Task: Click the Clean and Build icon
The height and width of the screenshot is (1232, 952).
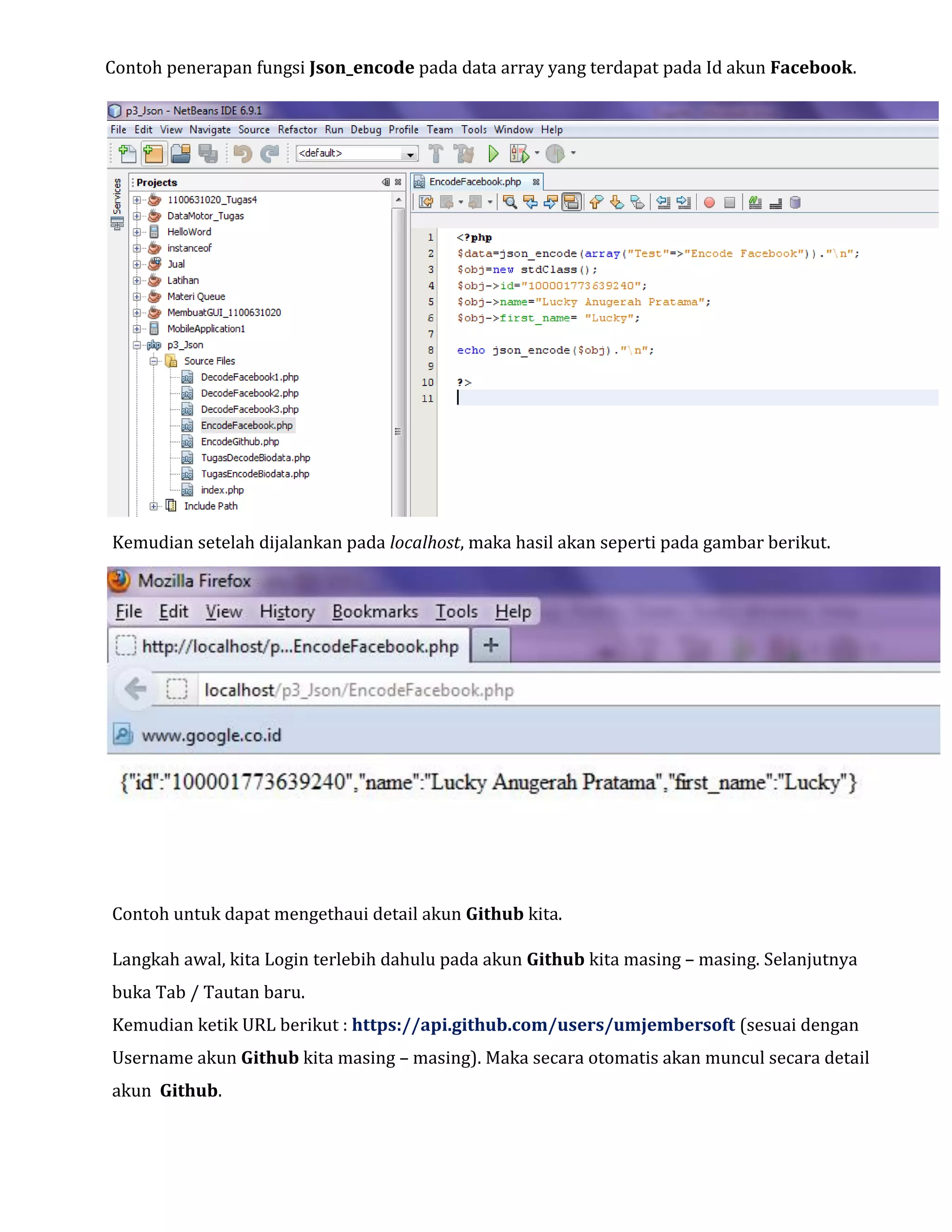Action: click(x=464, y=153)
